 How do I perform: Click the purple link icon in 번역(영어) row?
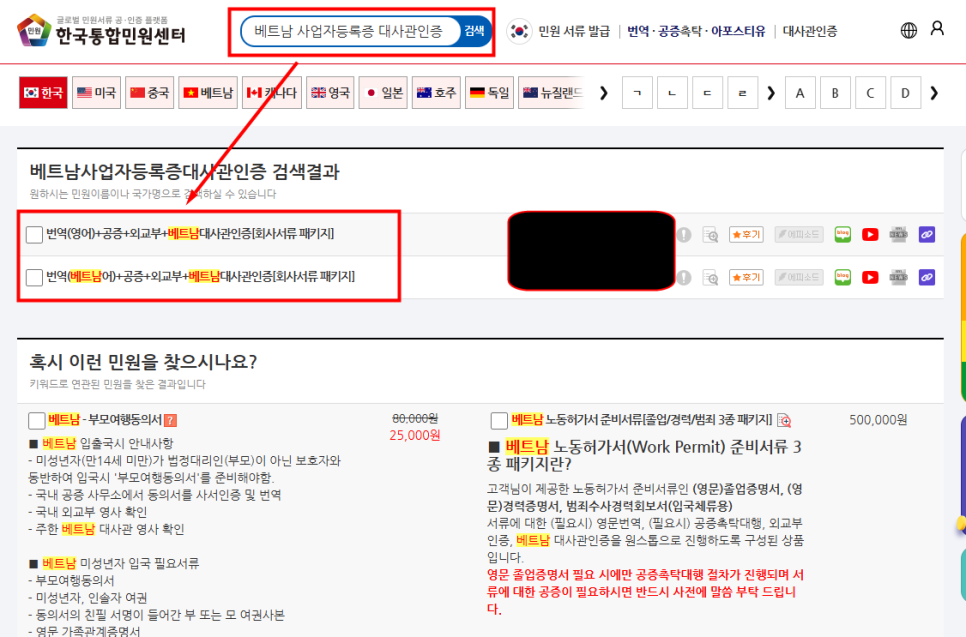tap(927, 235)
